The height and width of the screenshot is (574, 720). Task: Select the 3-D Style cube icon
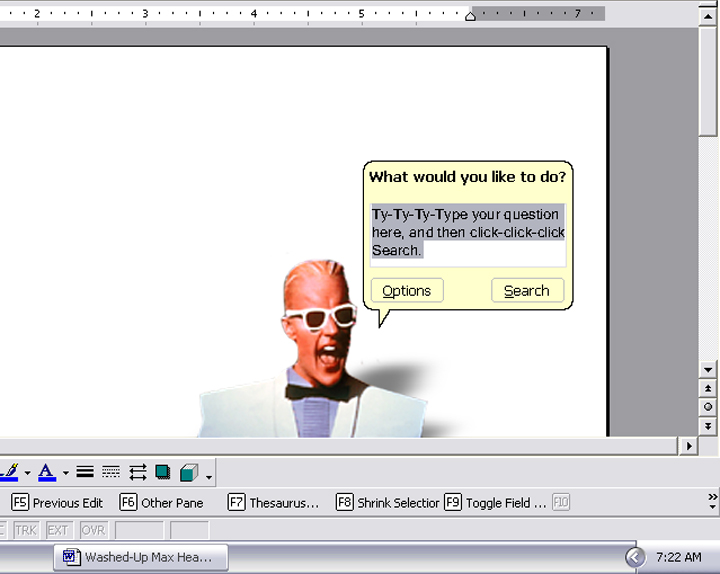[x=188, y=472]
